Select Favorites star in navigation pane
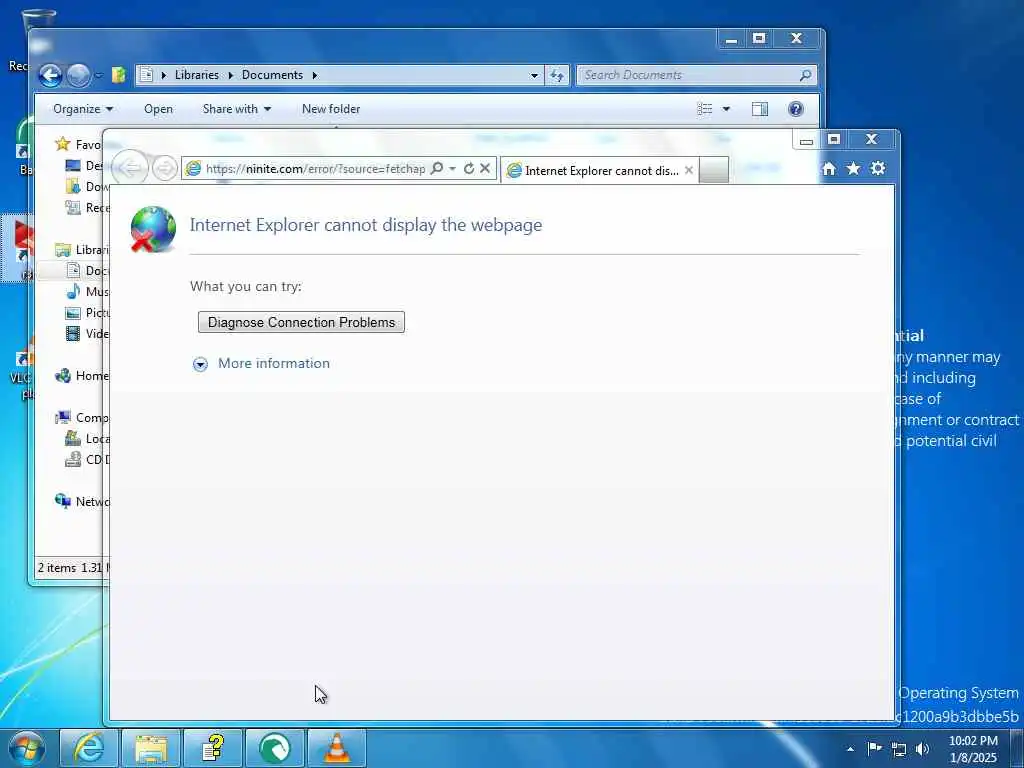Viewport: 1024px width, 768px height. click(x=63, y=144)
